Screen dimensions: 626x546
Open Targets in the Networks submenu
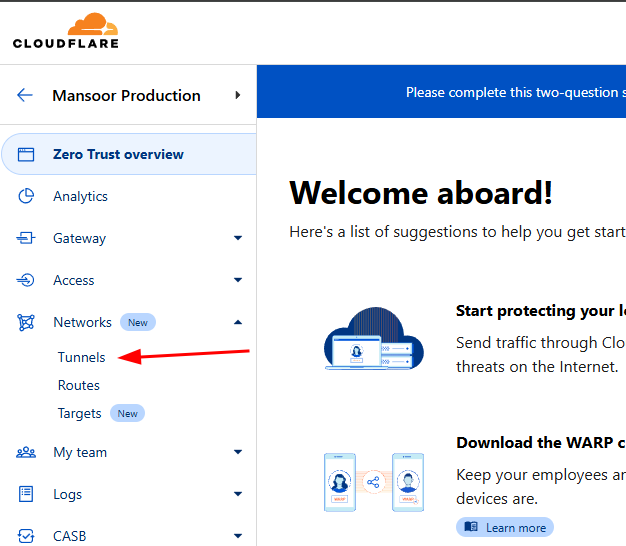tap(80, 413)
